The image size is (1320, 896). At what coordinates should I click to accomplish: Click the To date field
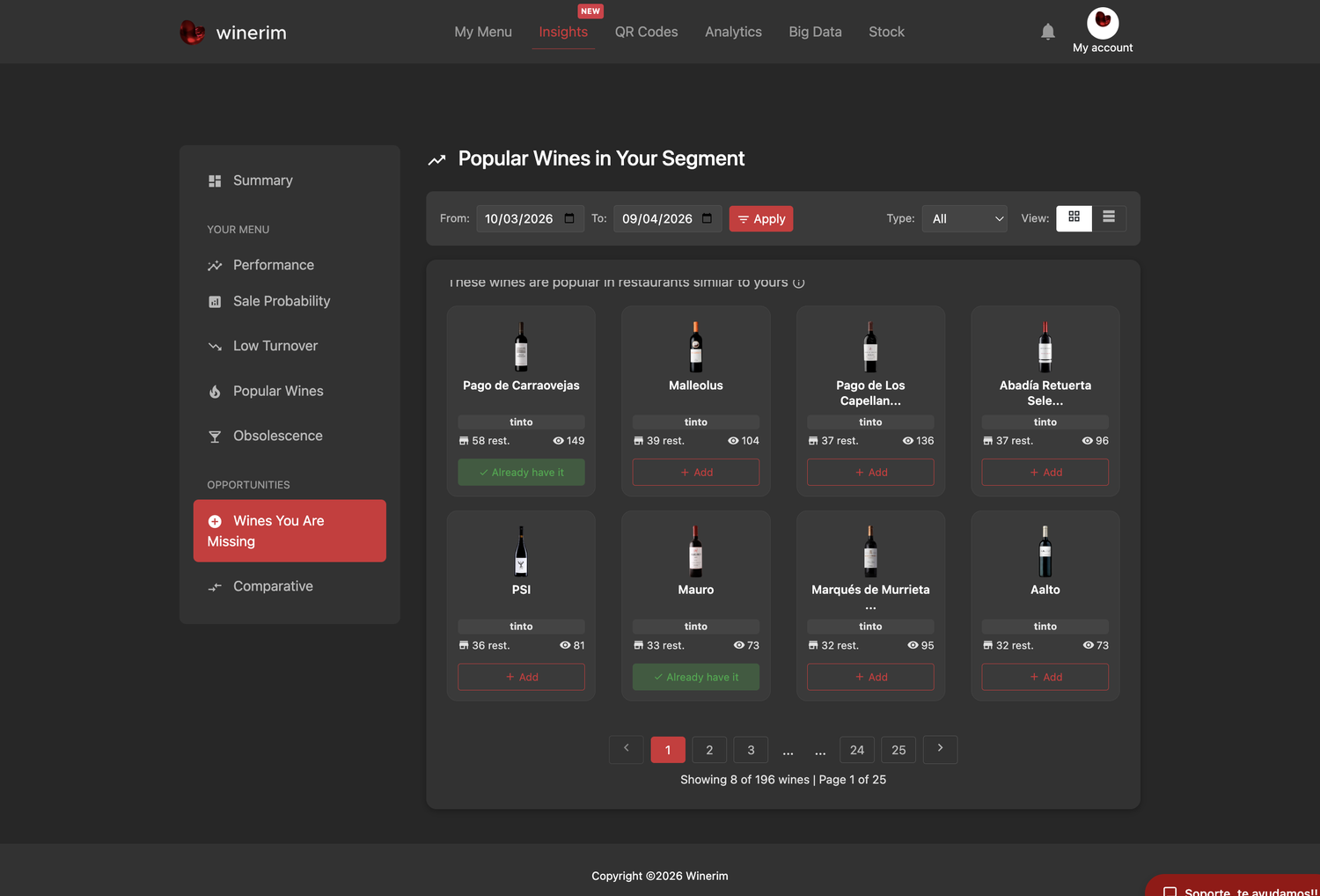click(668, 218)
